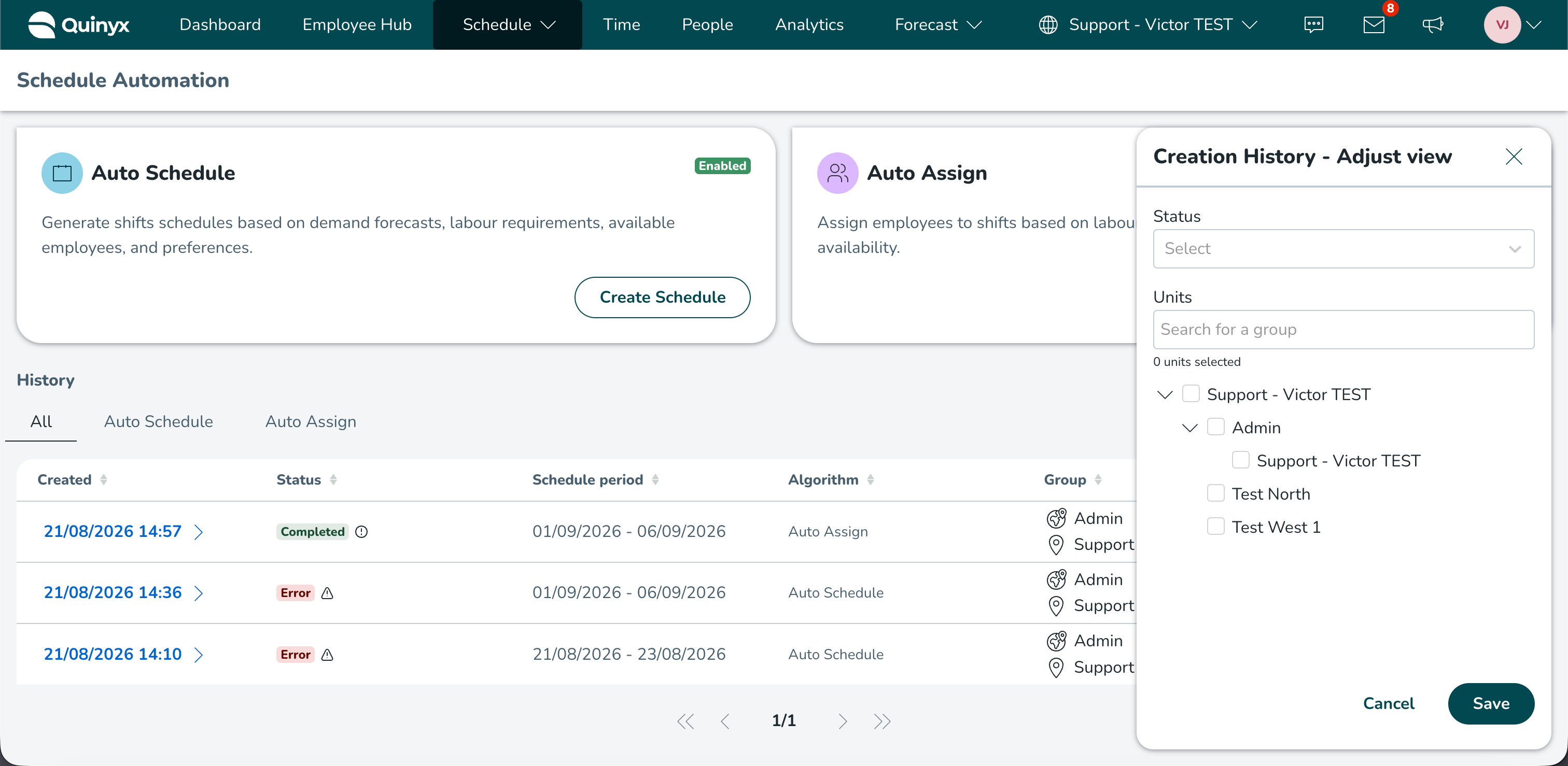
Task: Click the '1/1' page indicator
Action: click(x=783, y=721)
